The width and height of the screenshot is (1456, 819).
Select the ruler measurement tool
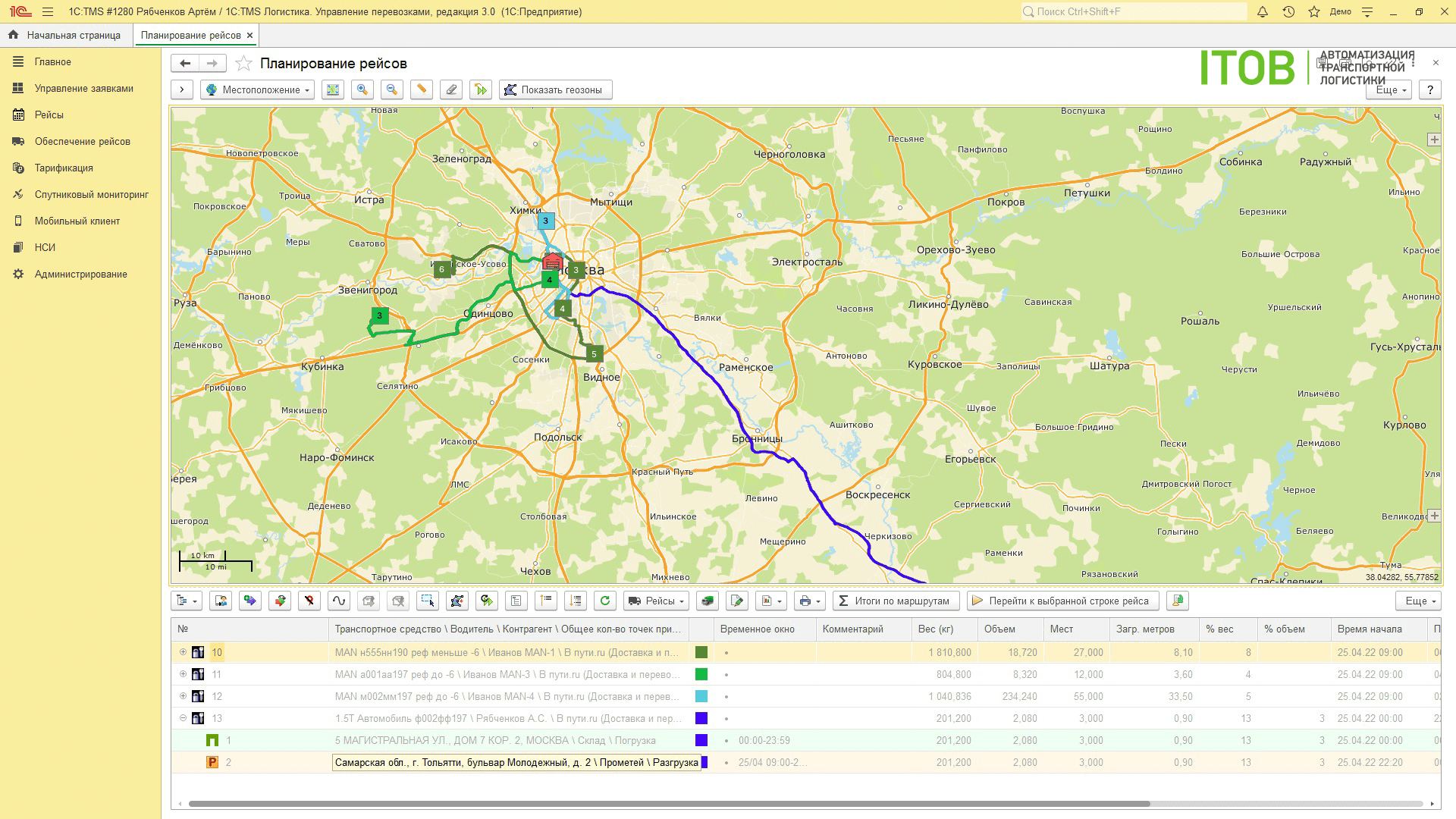click(x=422, y=89)
